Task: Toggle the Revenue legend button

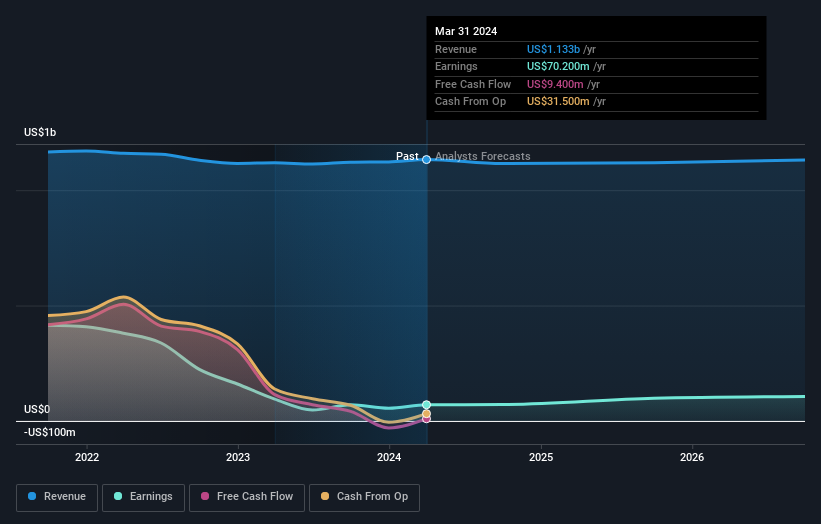Action: coord(57,497)
